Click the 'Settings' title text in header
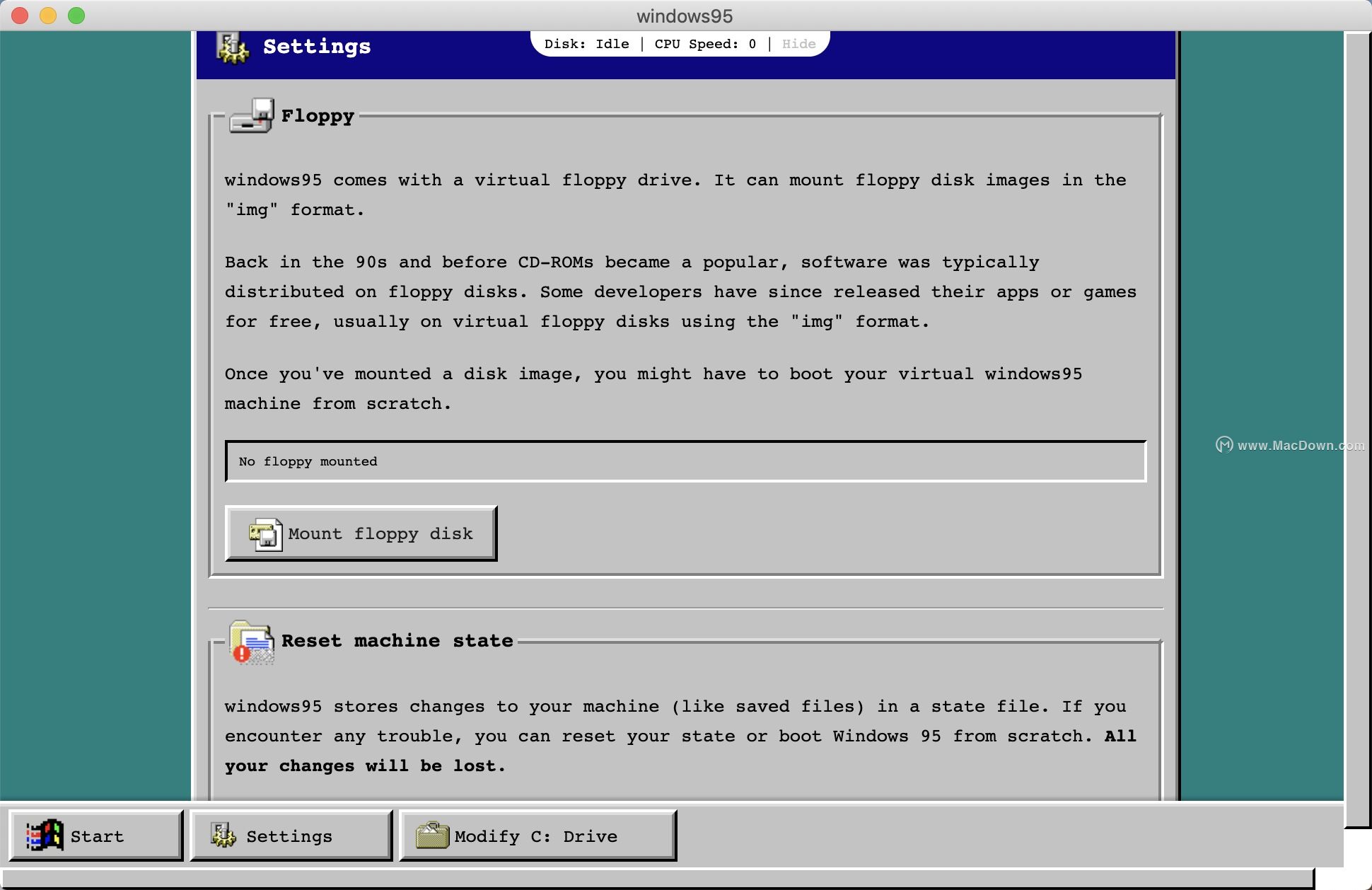This screenshot has height=890, width=1372. 317,47
